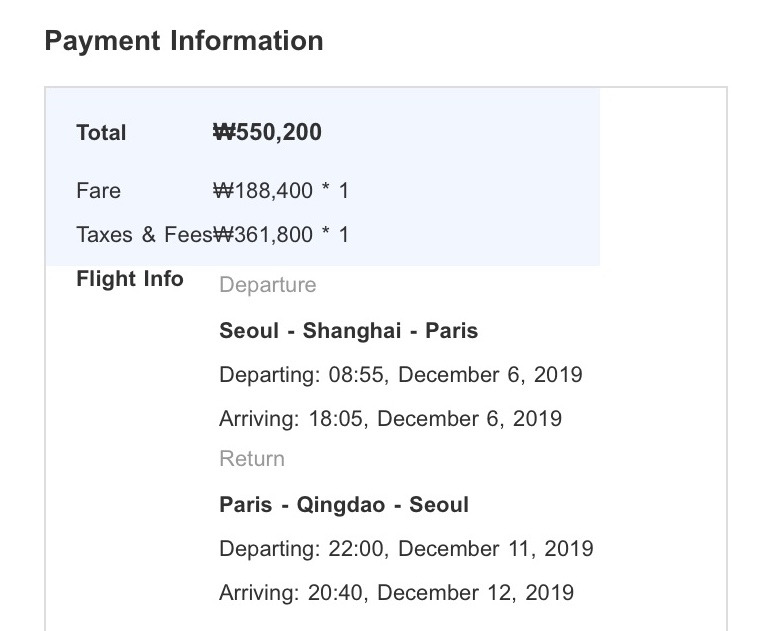Select the fare amount ₩188,400 * 1
This screenshot has width=772, height=631.
(x=281, y=191)
